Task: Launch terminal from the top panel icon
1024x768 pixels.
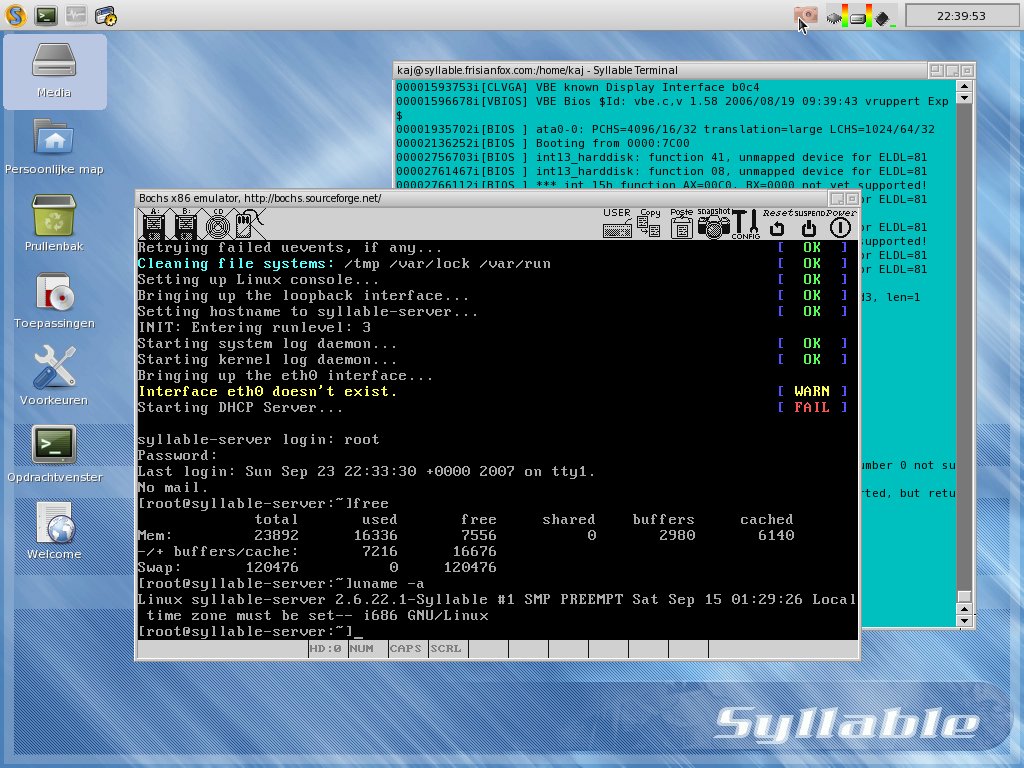Action: 45,15
